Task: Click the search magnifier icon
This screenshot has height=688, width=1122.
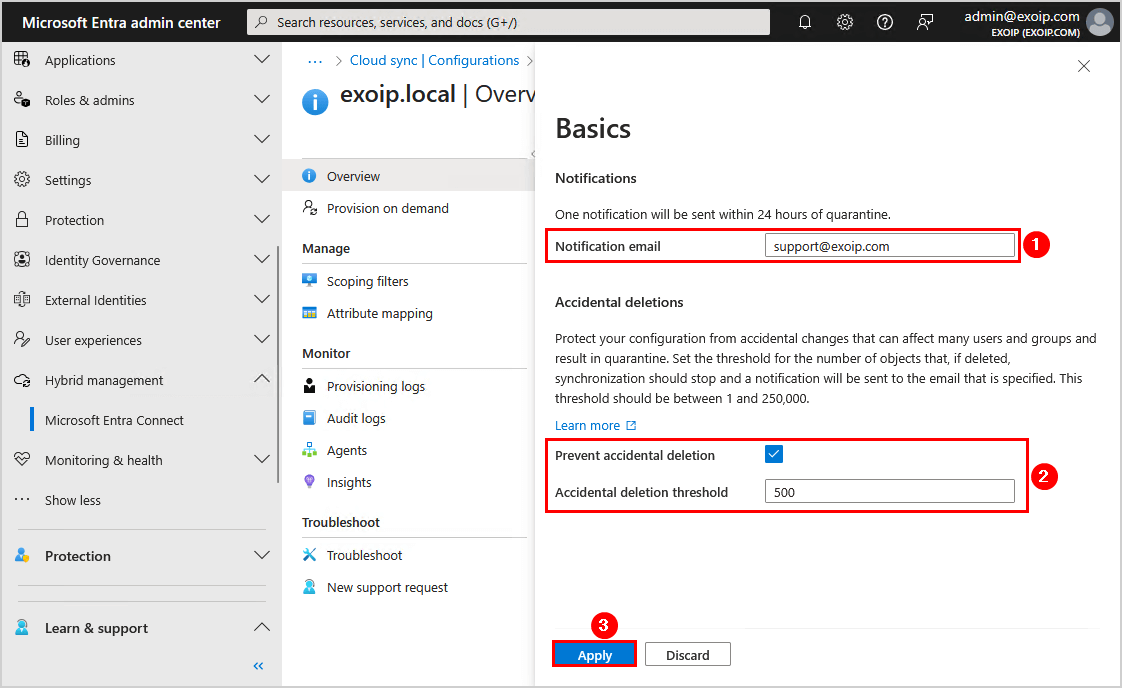Action: tap(262, 22)
